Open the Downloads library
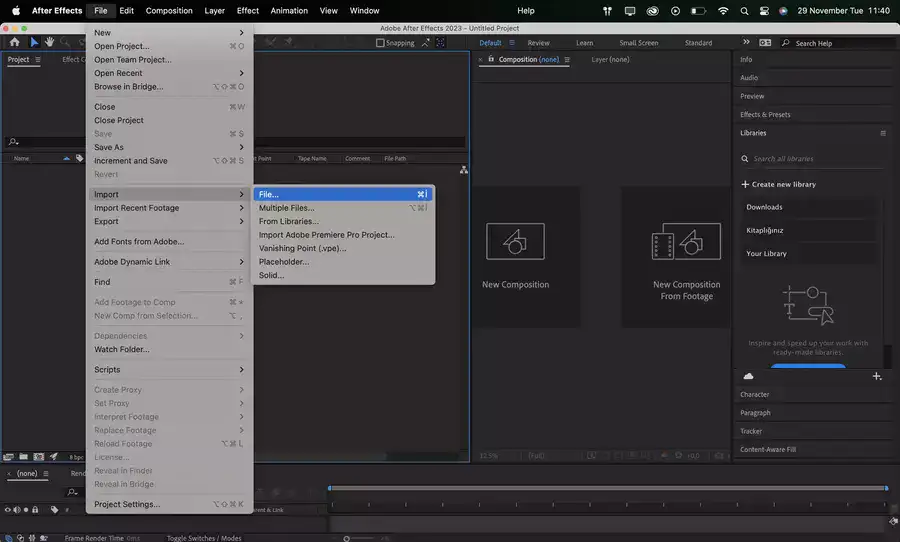900x542 pixels. pyautogui.click(x=809, y=207)
